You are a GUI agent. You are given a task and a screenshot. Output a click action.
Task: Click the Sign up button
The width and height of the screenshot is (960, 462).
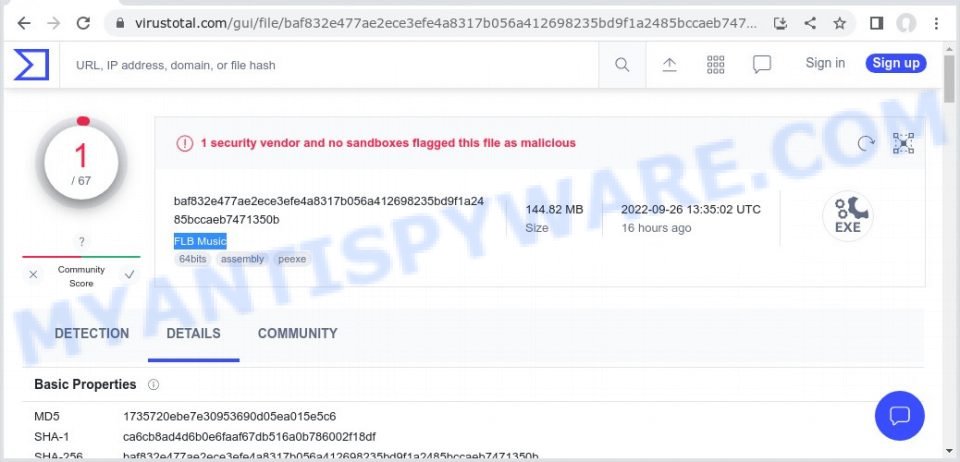click(896, 63)
